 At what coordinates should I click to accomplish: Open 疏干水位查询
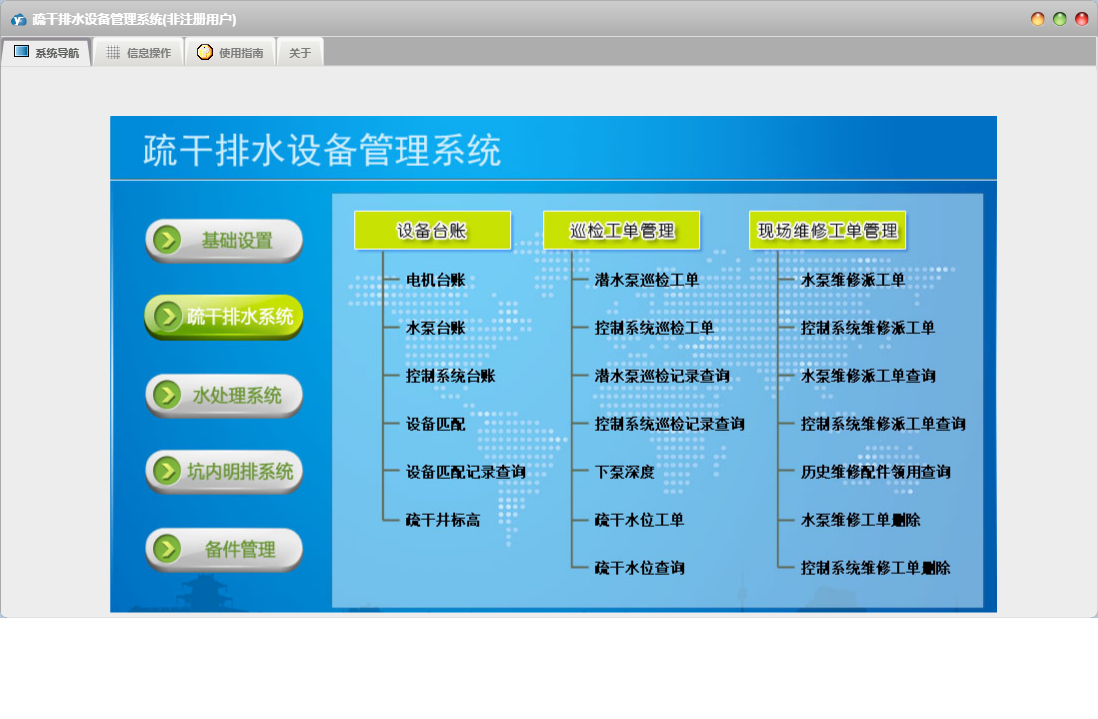639,568
